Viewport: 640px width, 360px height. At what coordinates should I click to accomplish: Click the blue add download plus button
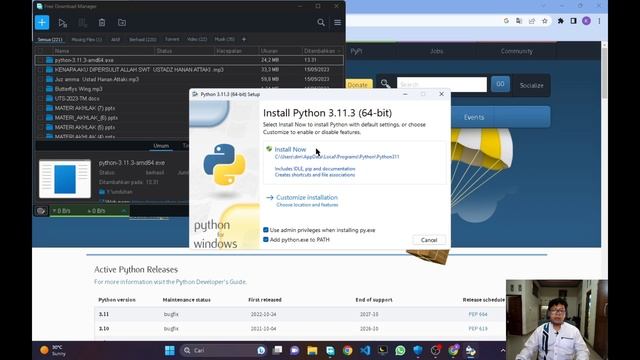[42, 22]
